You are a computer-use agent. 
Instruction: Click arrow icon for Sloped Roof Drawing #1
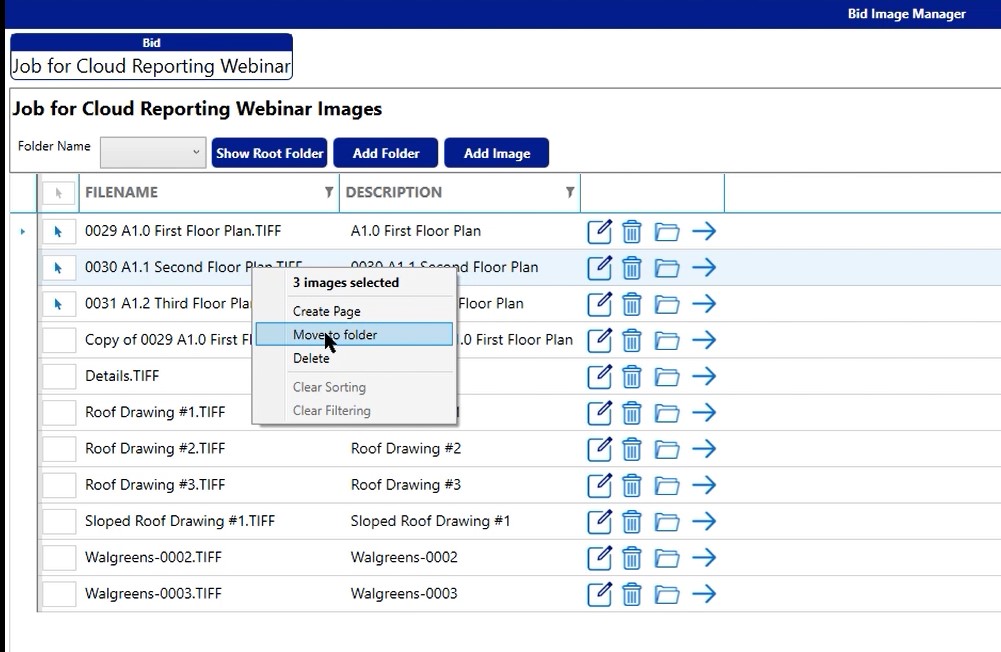(704, 521)
